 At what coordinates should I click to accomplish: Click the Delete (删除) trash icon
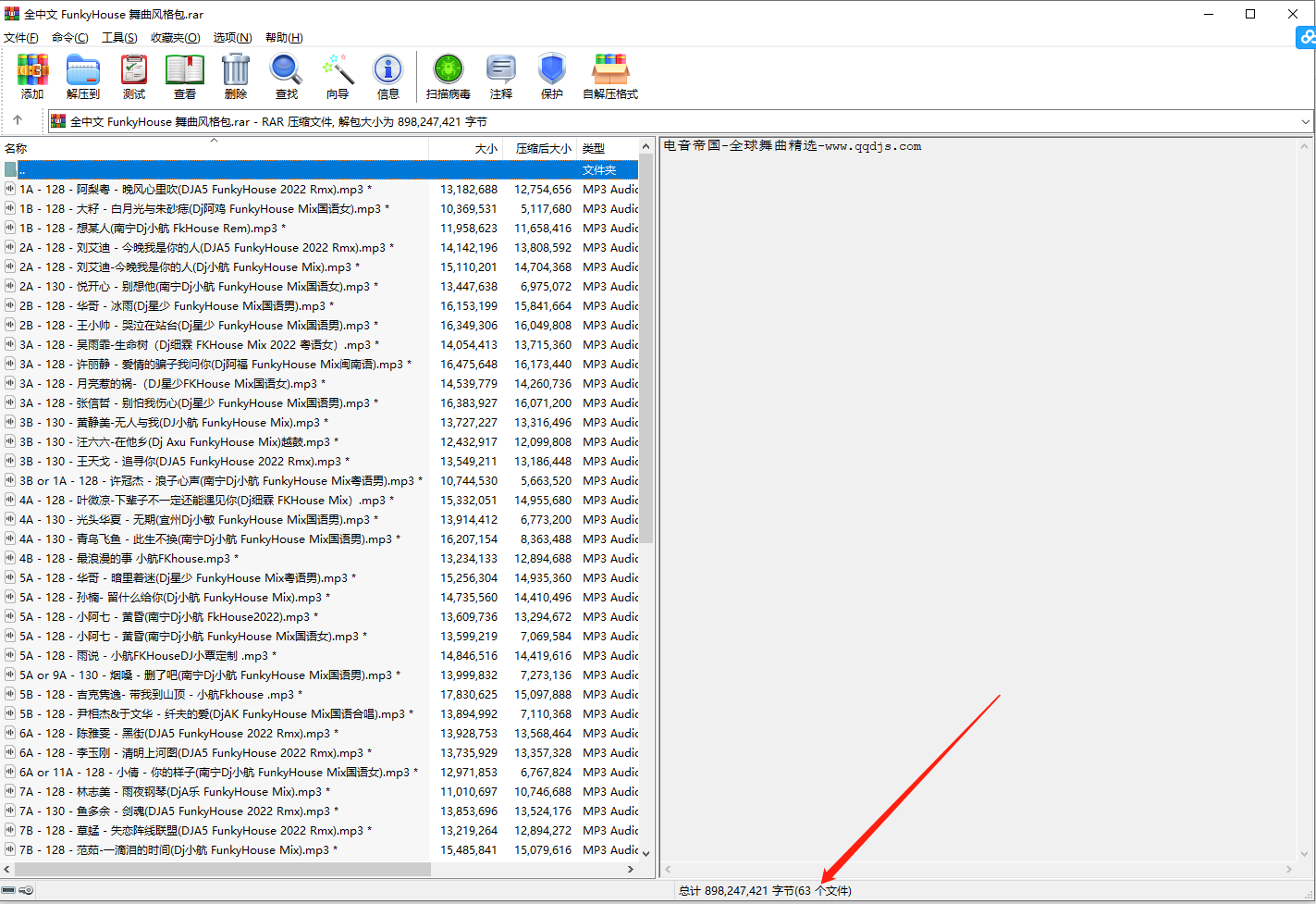pos(236,76)
